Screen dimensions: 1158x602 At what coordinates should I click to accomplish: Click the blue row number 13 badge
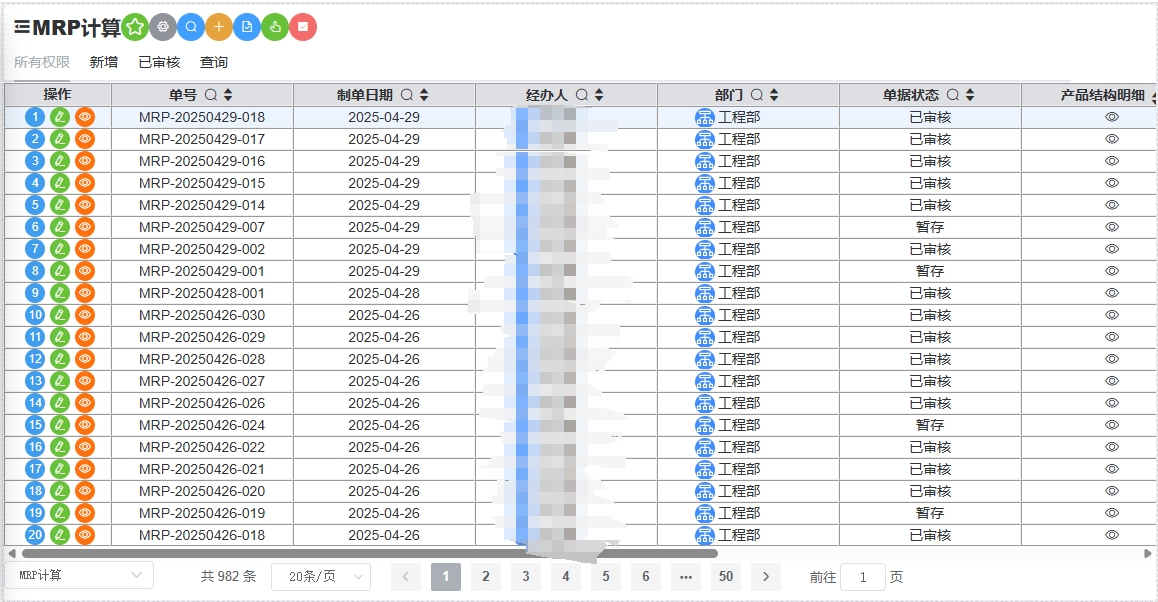click(x=35, y=381)
